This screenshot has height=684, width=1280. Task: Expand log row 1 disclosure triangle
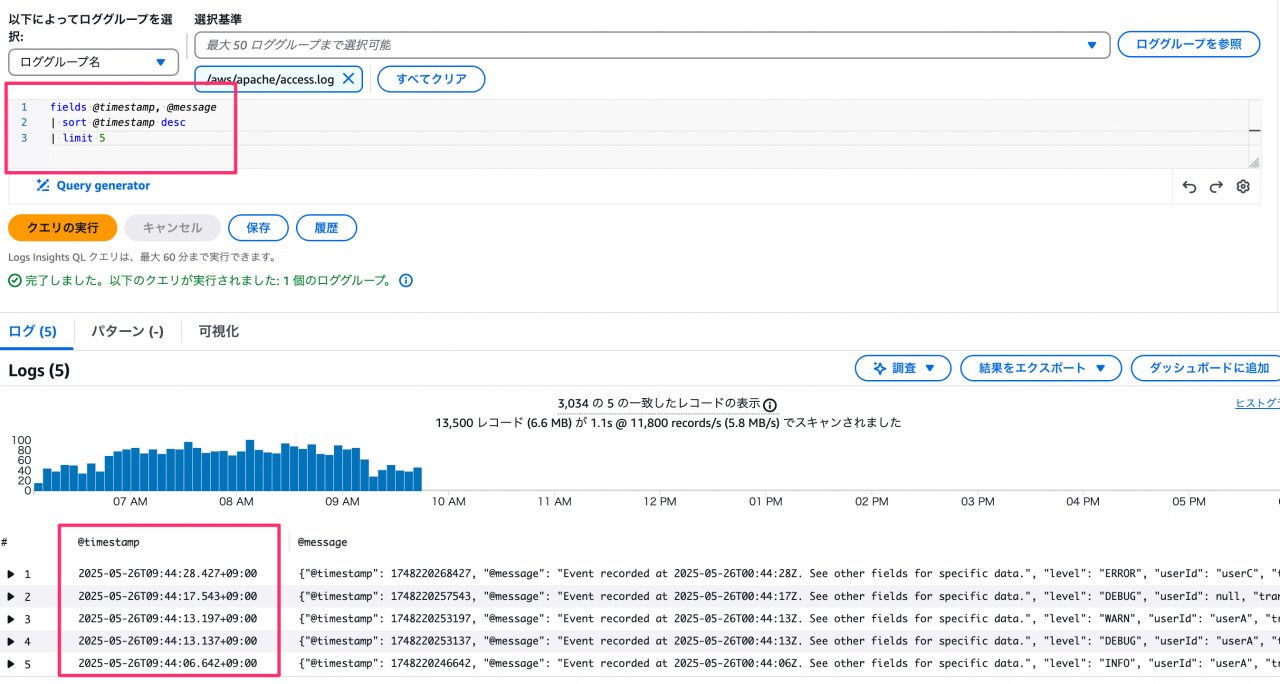pyautogui.click(x=11, y=574)
